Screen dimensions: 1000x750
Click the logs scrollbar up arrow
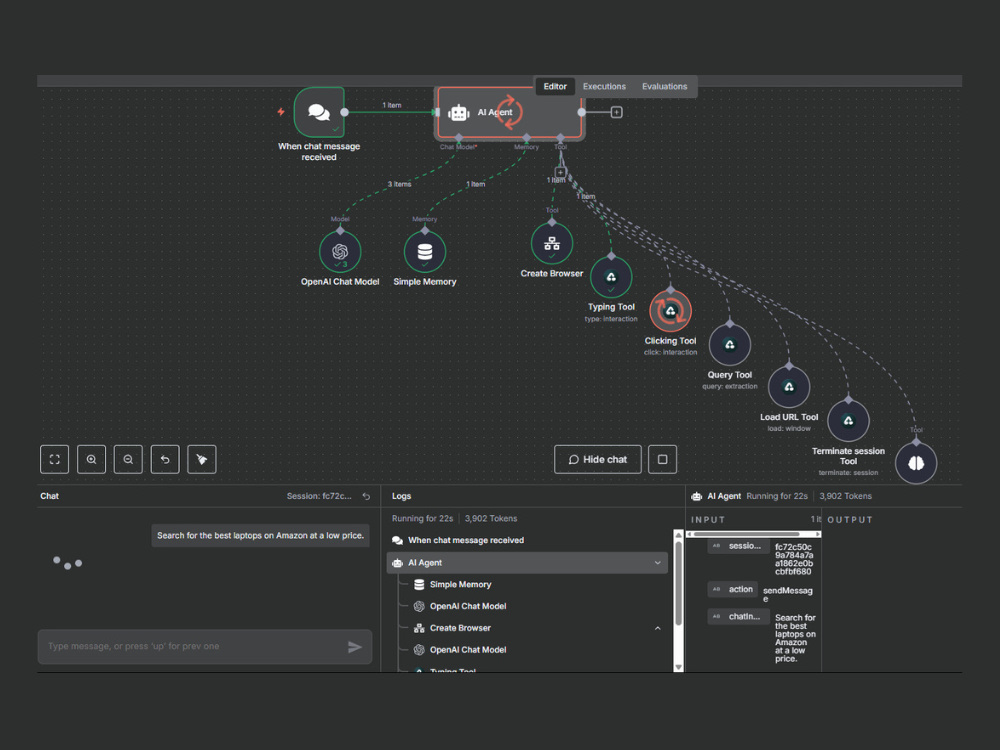tap(679, 534)
